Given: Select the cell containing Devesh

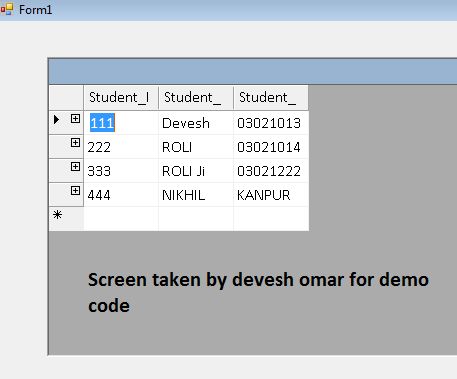Looking at the screenshot, I should pos(196,123).
